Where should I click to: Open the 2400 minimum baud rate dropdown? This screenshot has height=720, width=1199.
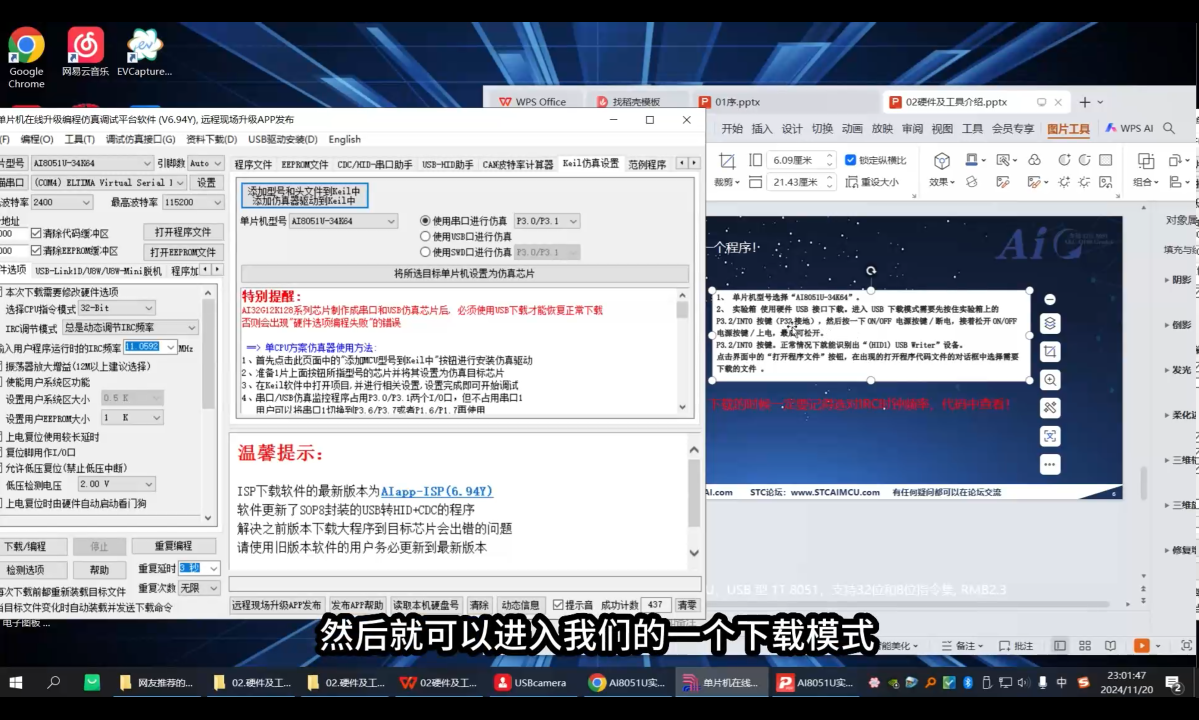(61, 203)
